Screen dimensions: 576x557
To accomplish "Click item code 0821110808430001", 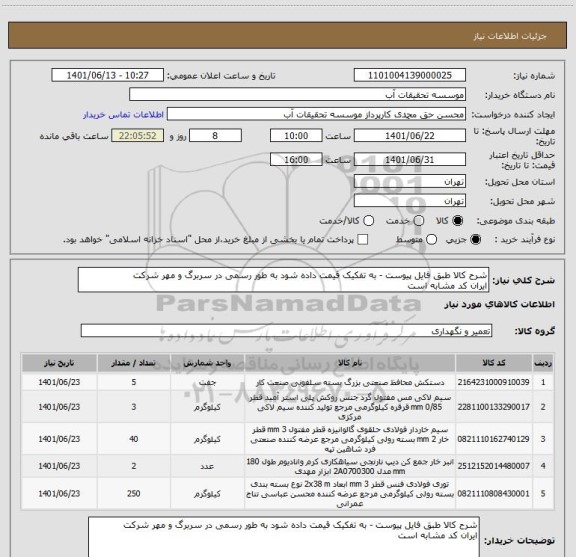I will coord(494,494).
